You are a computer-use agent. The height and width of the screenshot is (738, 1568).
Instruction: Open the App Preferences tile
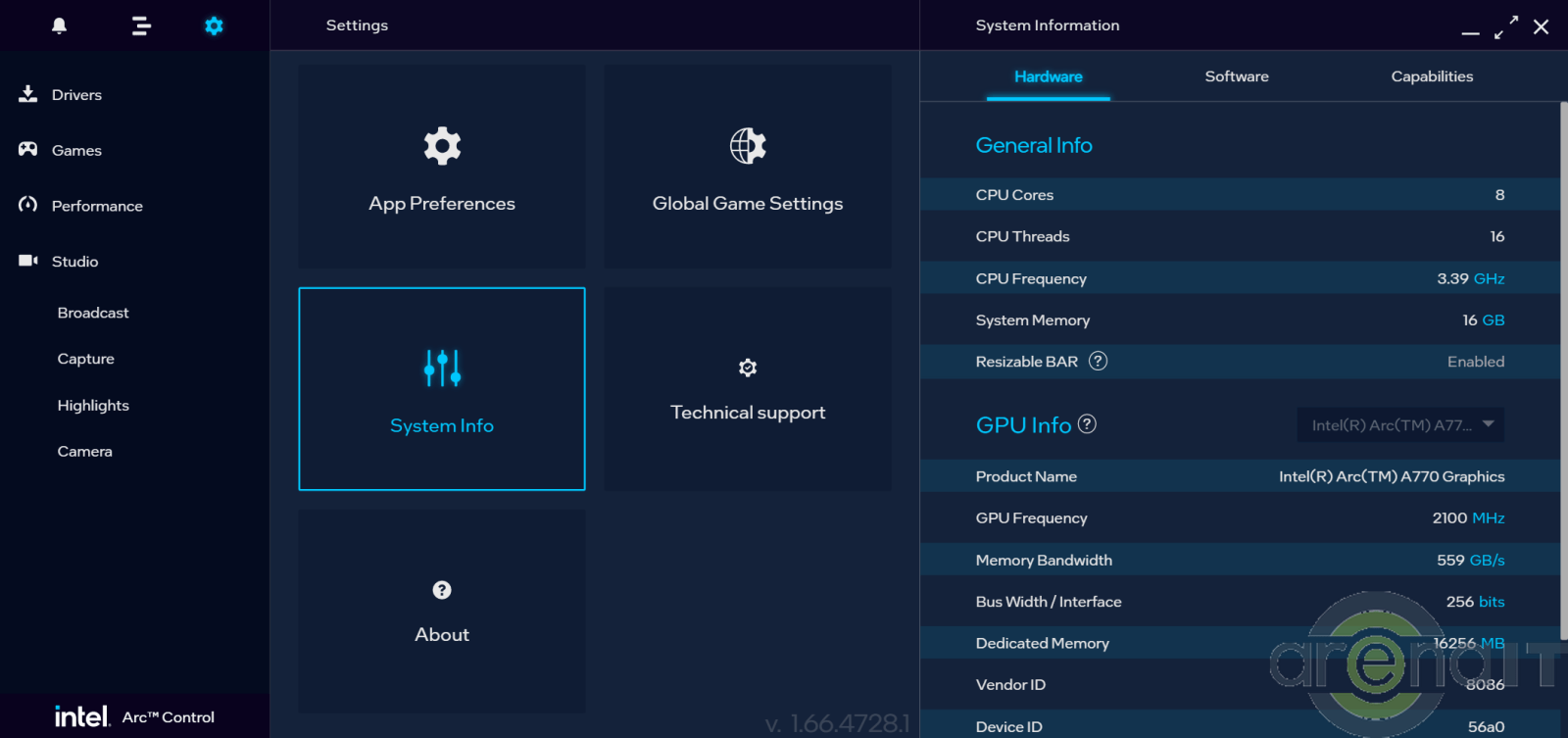pyautogui.click(x=442, y=167)
